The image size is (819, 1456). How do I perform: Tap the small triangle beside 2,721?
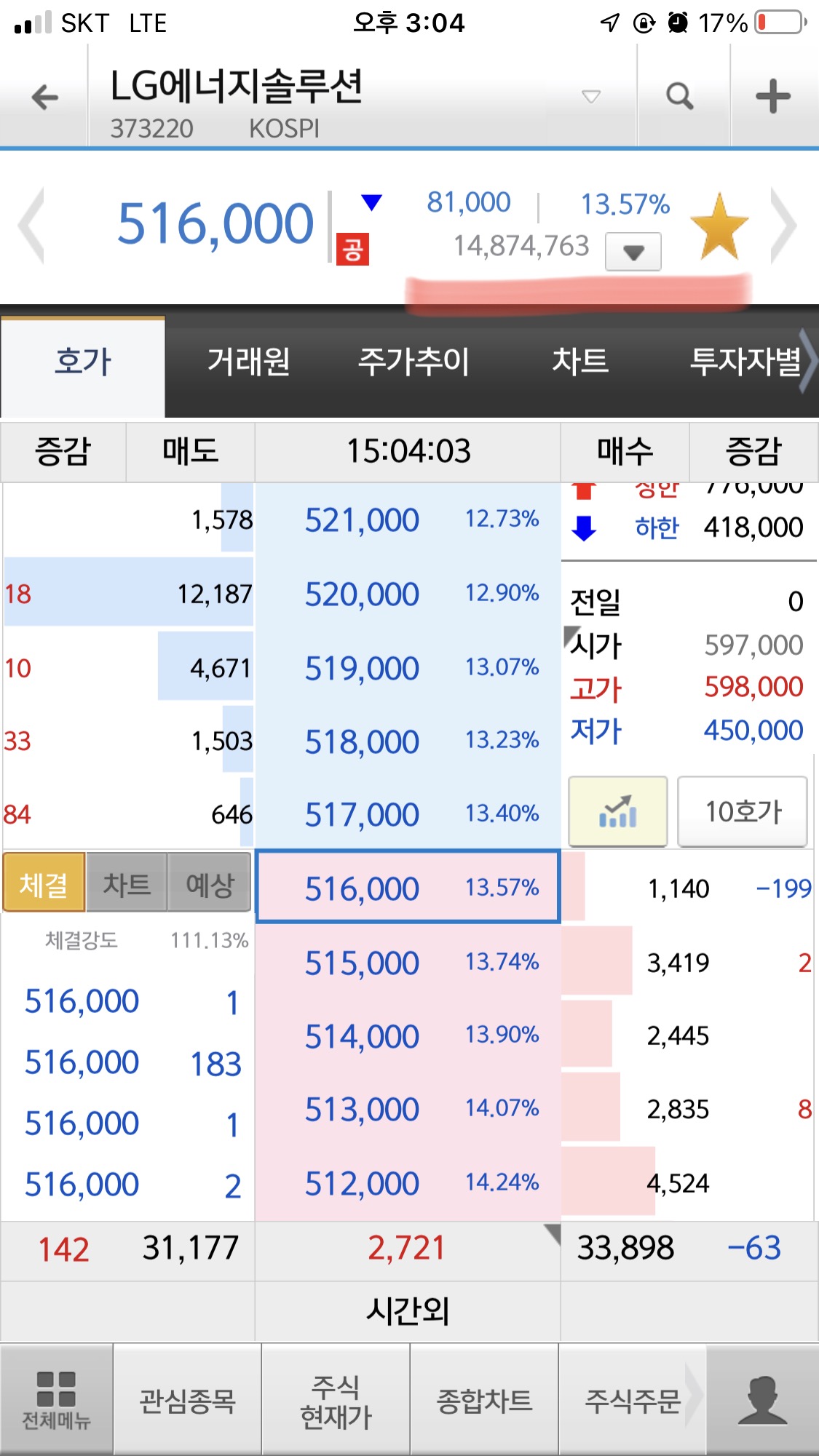point(553,1234)
